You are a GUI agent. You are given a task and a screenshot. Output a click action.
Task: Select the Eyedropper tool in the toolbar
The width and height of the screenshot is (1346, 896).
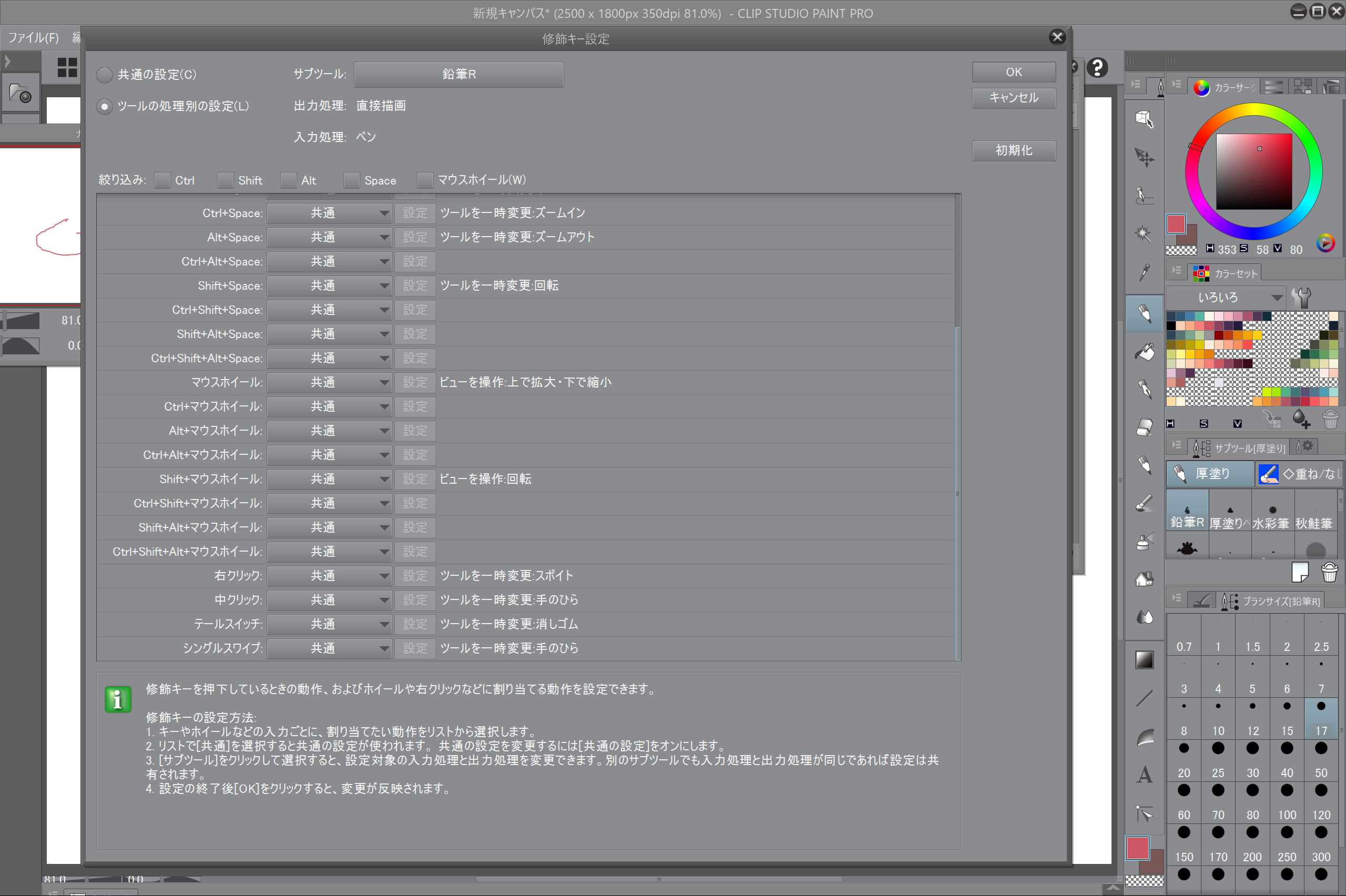(1144, 272)
